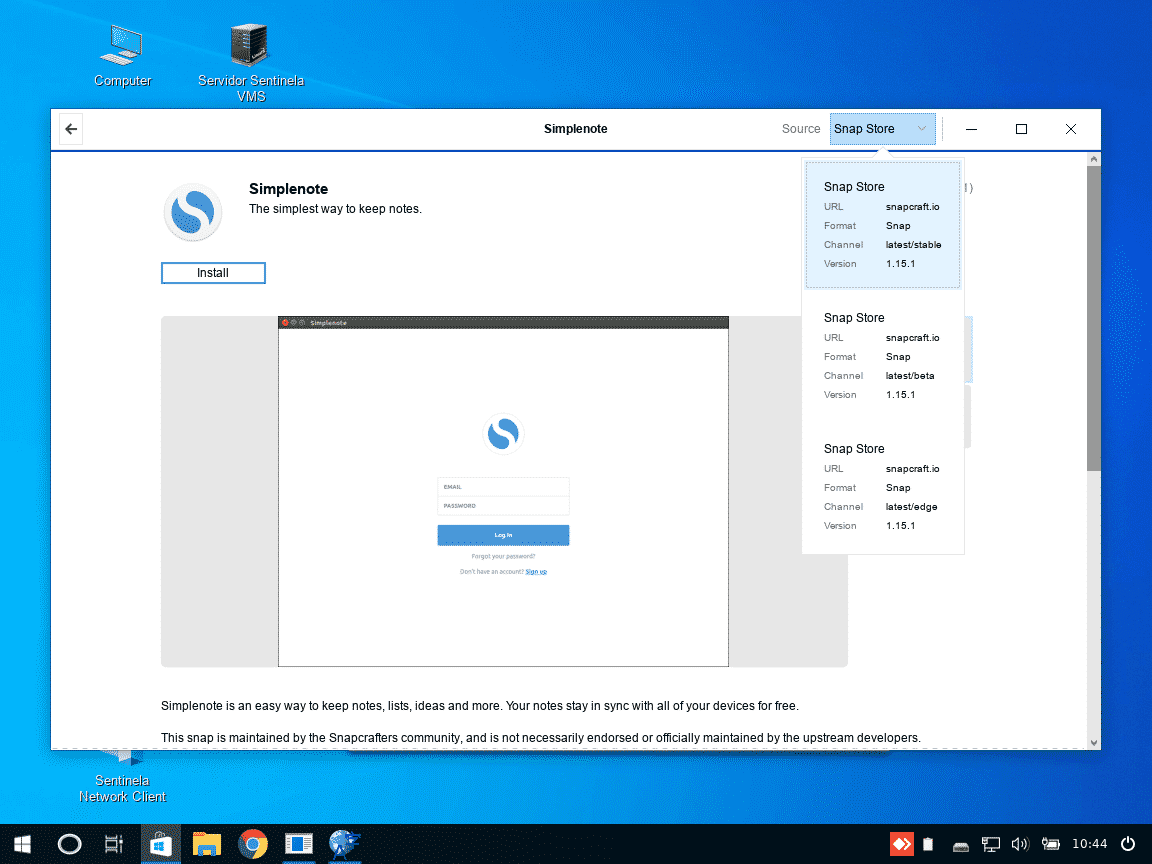1152x864 pixels.
Task: Click the store shopping bag taskbar icon
Action: tap(160, 845)
